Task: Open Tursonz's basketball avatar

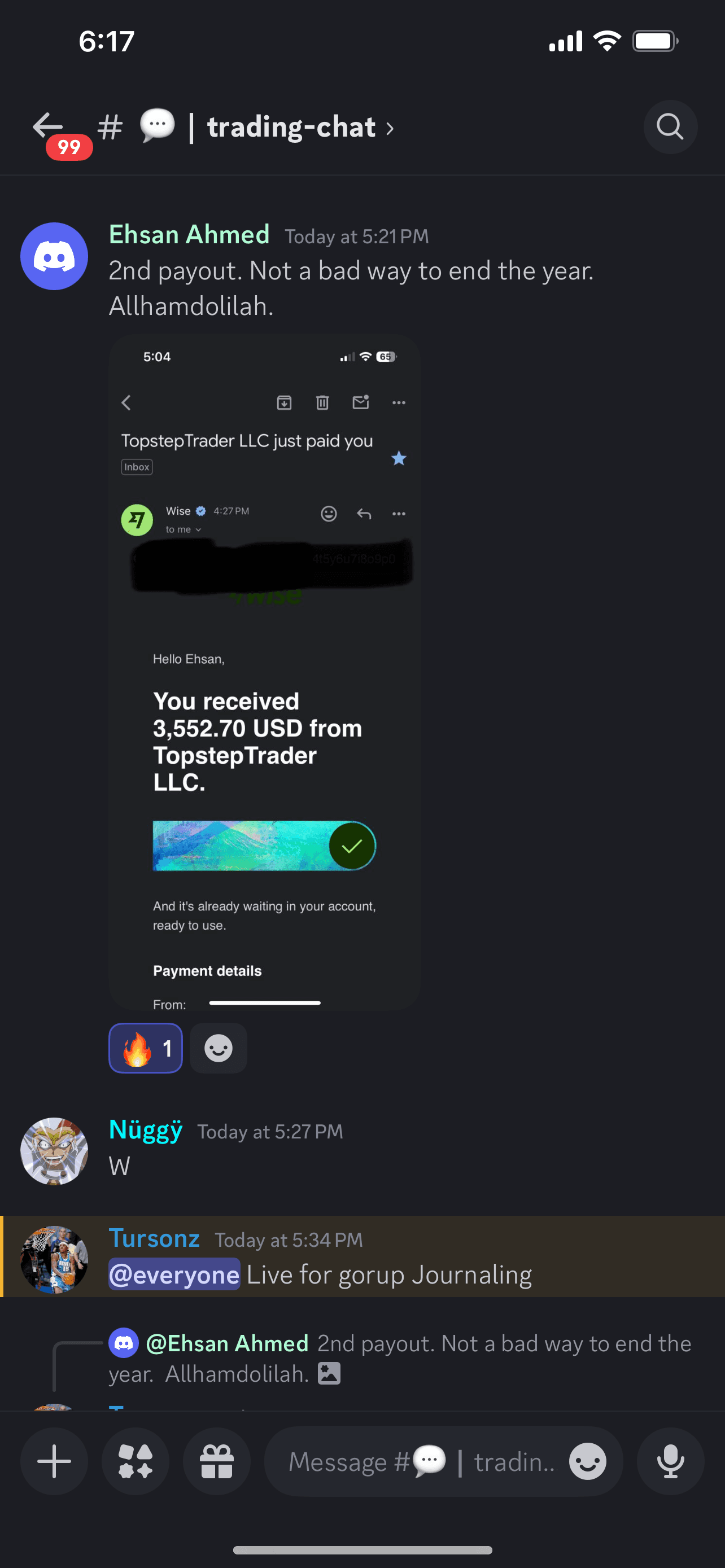Action: [x=54, y=1259]
